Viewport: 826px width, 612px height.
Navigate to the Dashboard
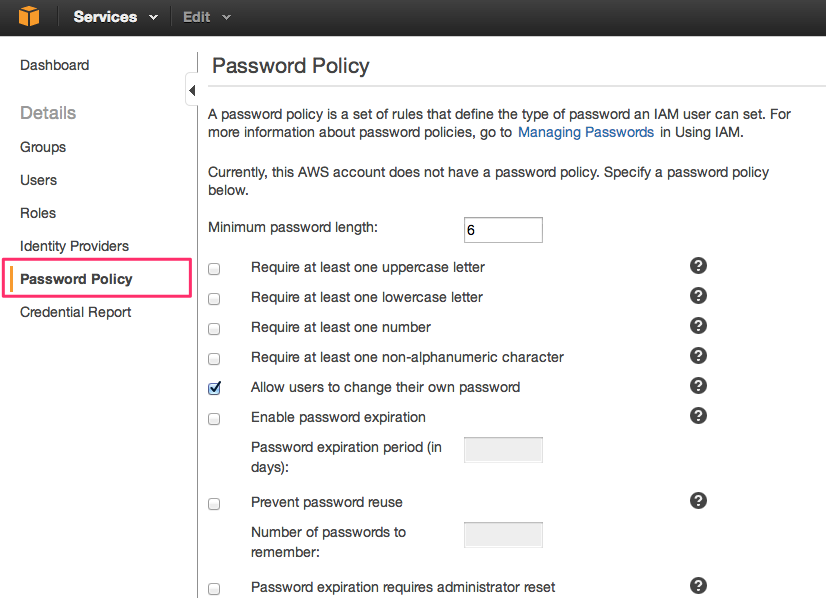tap(54, 65)
